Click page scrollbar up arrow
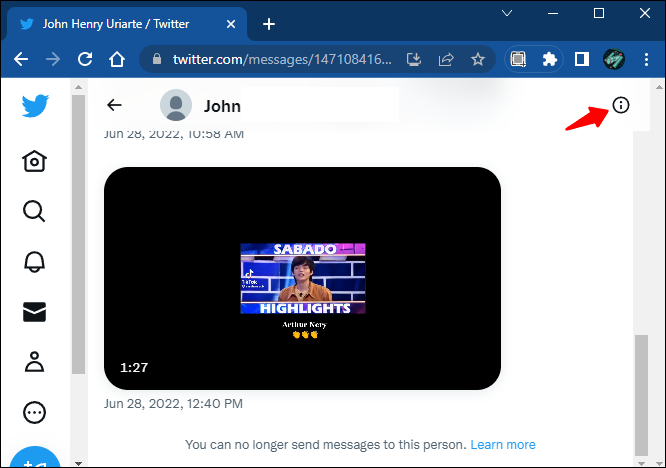666x468 pixels. point(659,87)
